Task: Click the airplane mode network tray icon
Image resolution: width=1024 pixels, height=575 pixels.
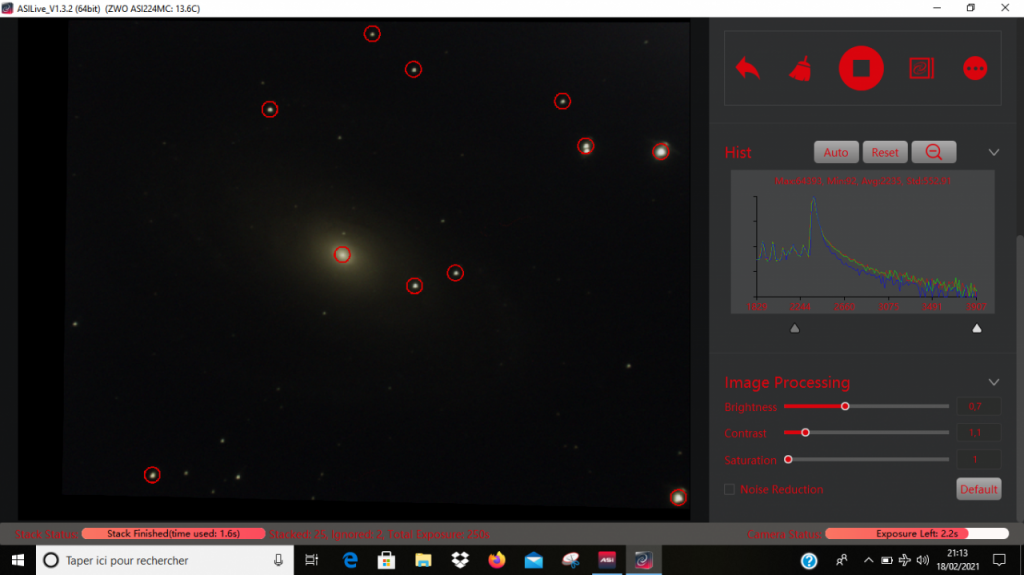Action: click(x=904, y=560)
